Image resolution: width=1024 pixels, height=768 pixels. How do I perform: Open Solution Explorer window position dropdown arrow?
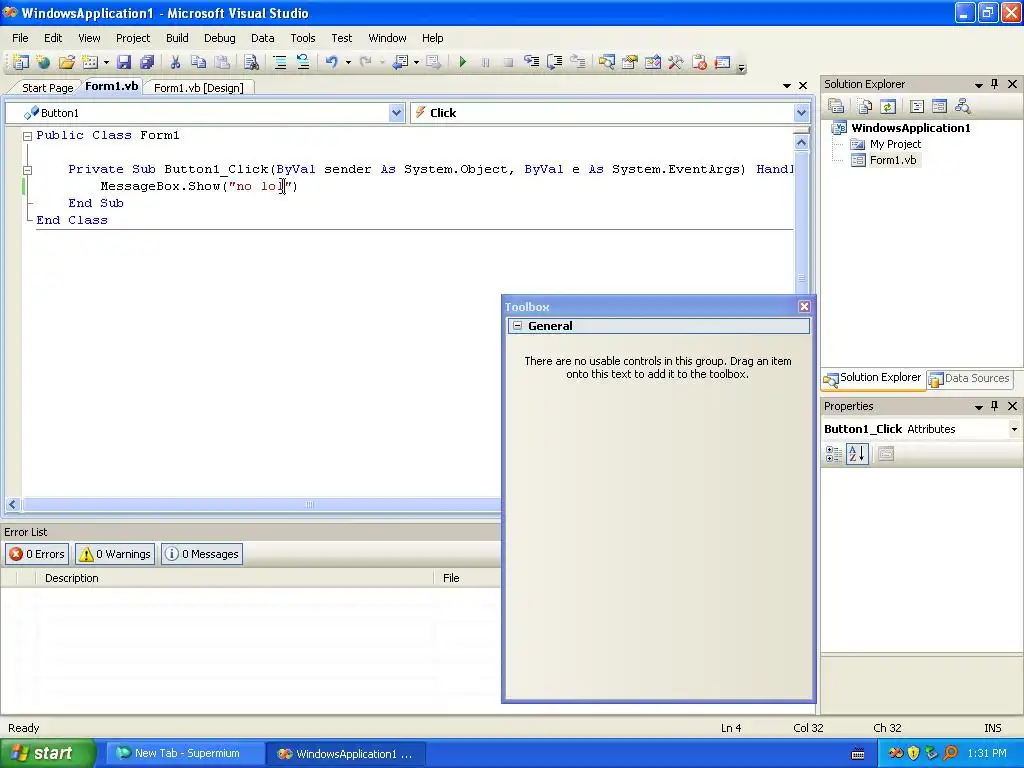point(979,85)
